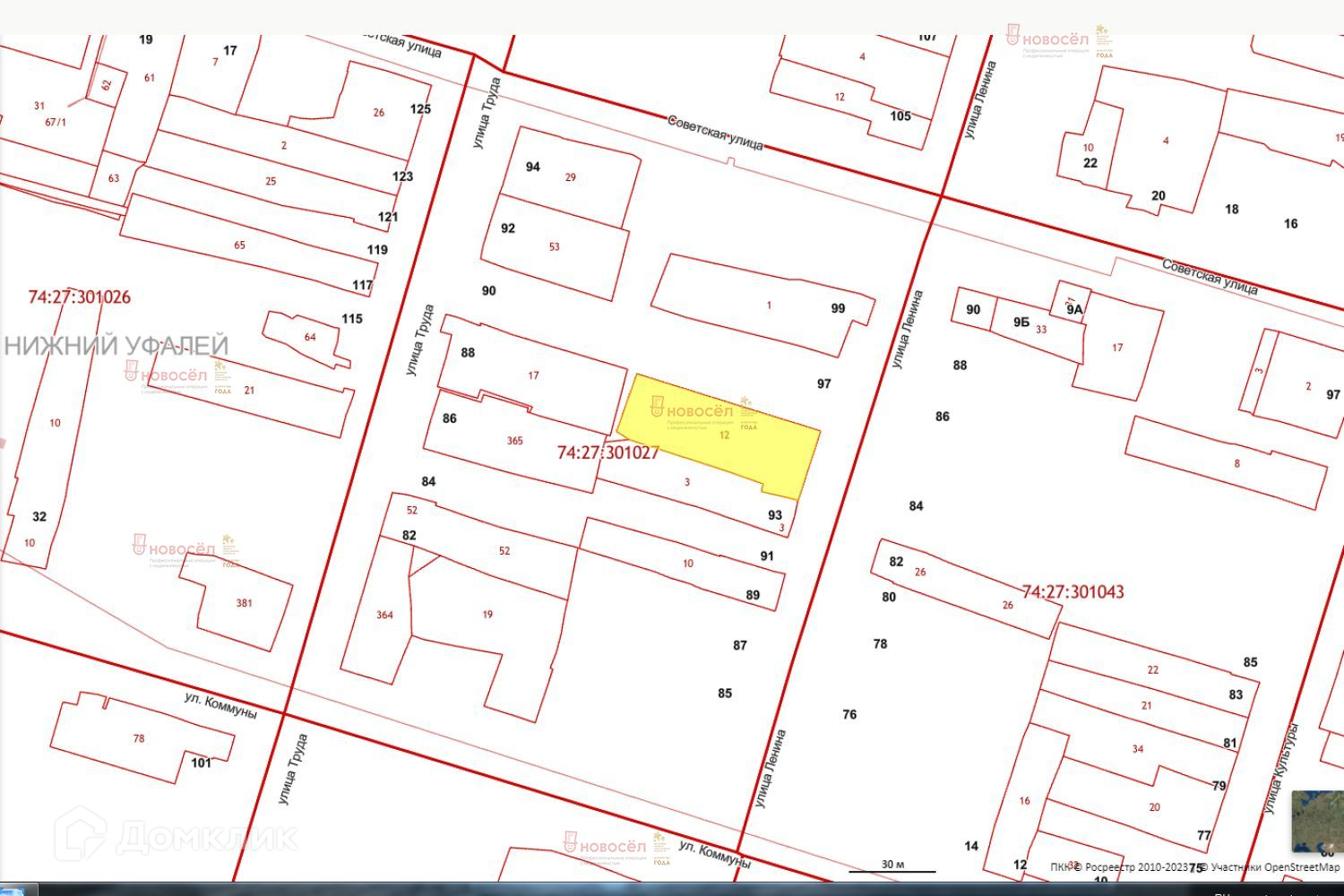Select parcel number 53
This screenshot has height=896, width=1344.
pos(555,247)
